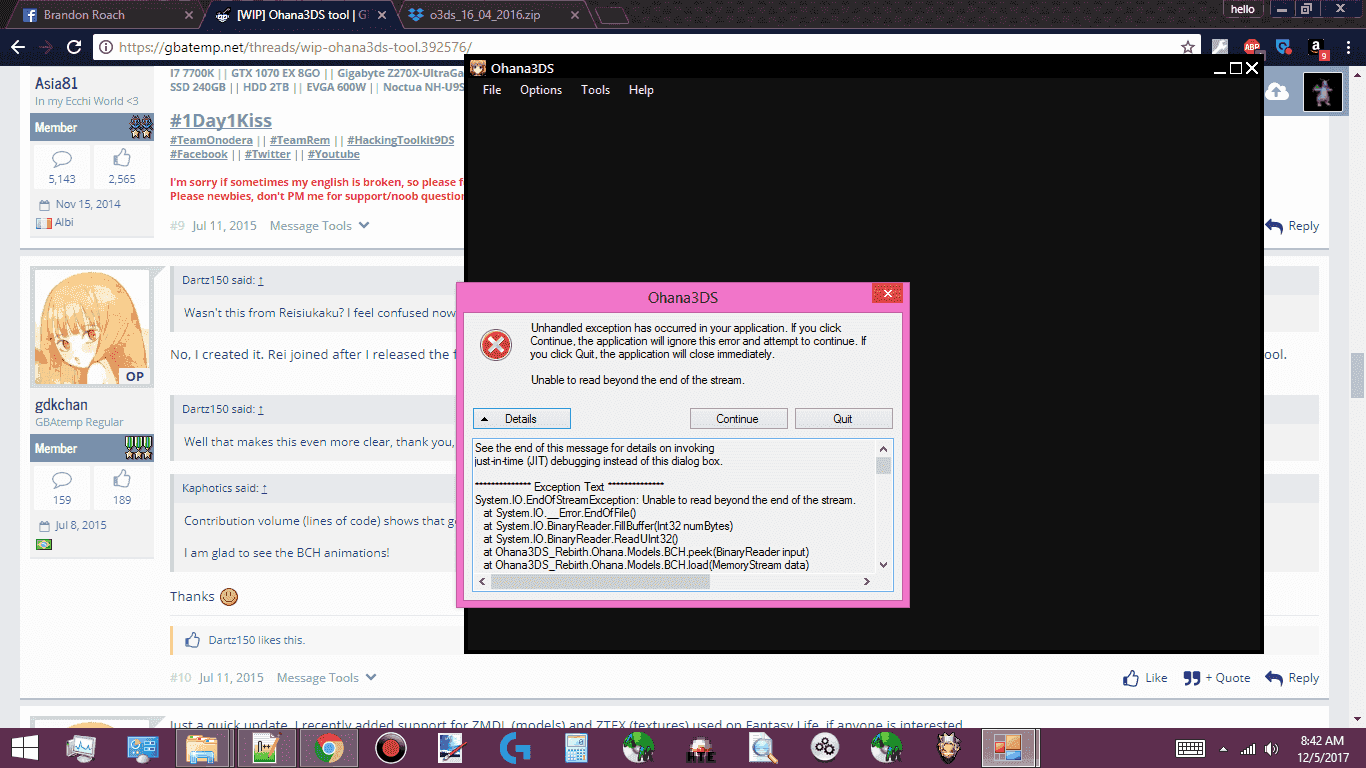Open the Windows Start button
Screen dimensions: 1366x768
24,747
